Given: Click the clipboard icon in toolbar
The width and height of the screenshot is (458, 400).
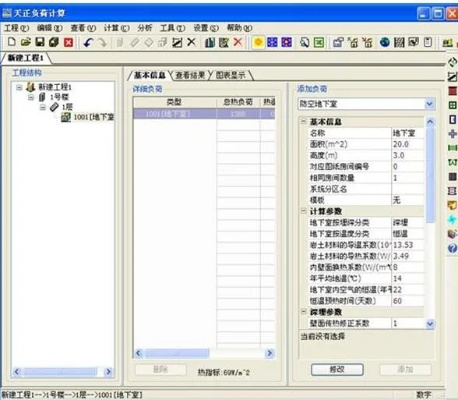Looking at the screenshot, I should click(x=428, y=42).
